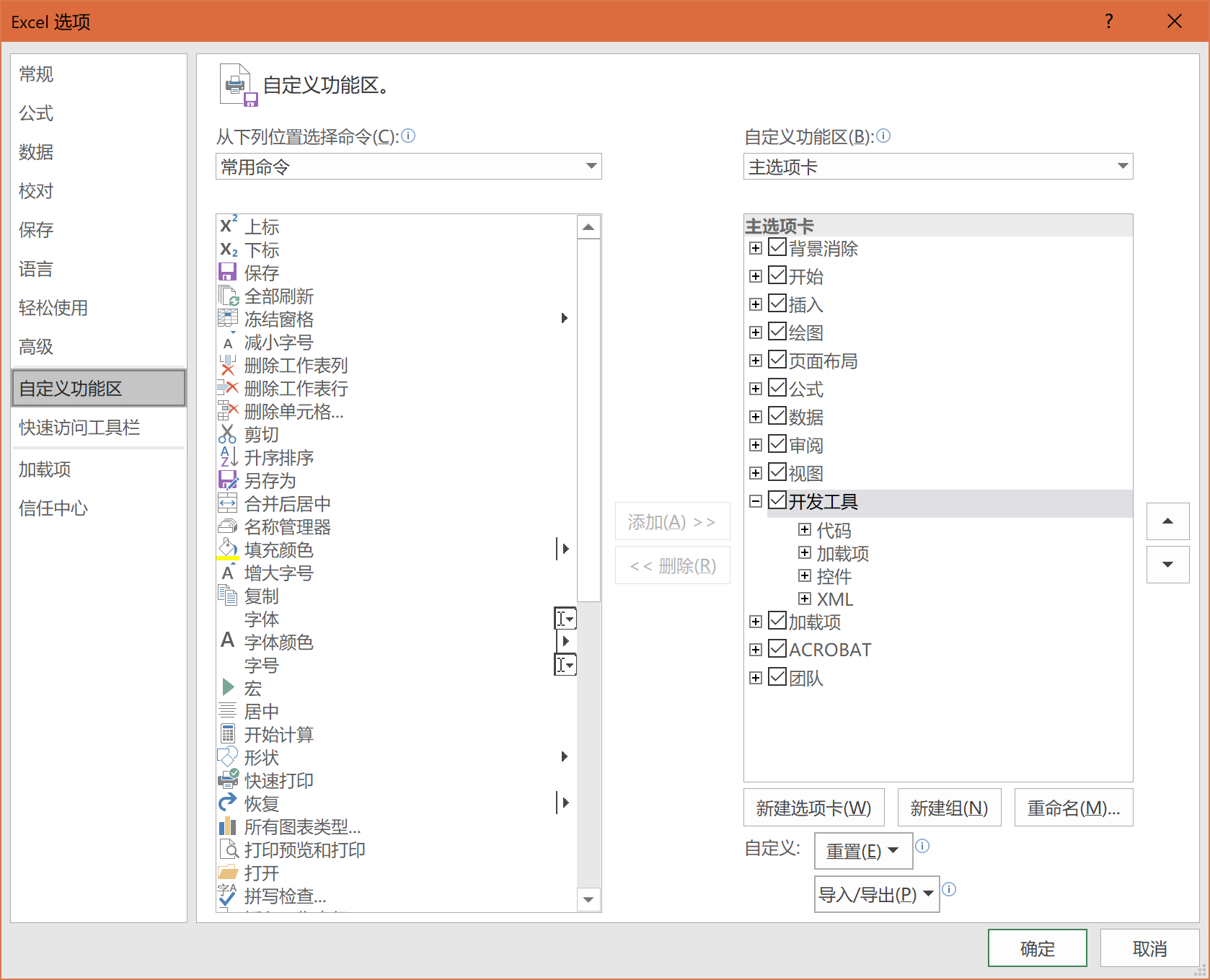Click the Fill Color (填充颜色) bucket icon
Image resolution: width=1210 pixels, height=980 pixels.
click(x=227, y=549)
